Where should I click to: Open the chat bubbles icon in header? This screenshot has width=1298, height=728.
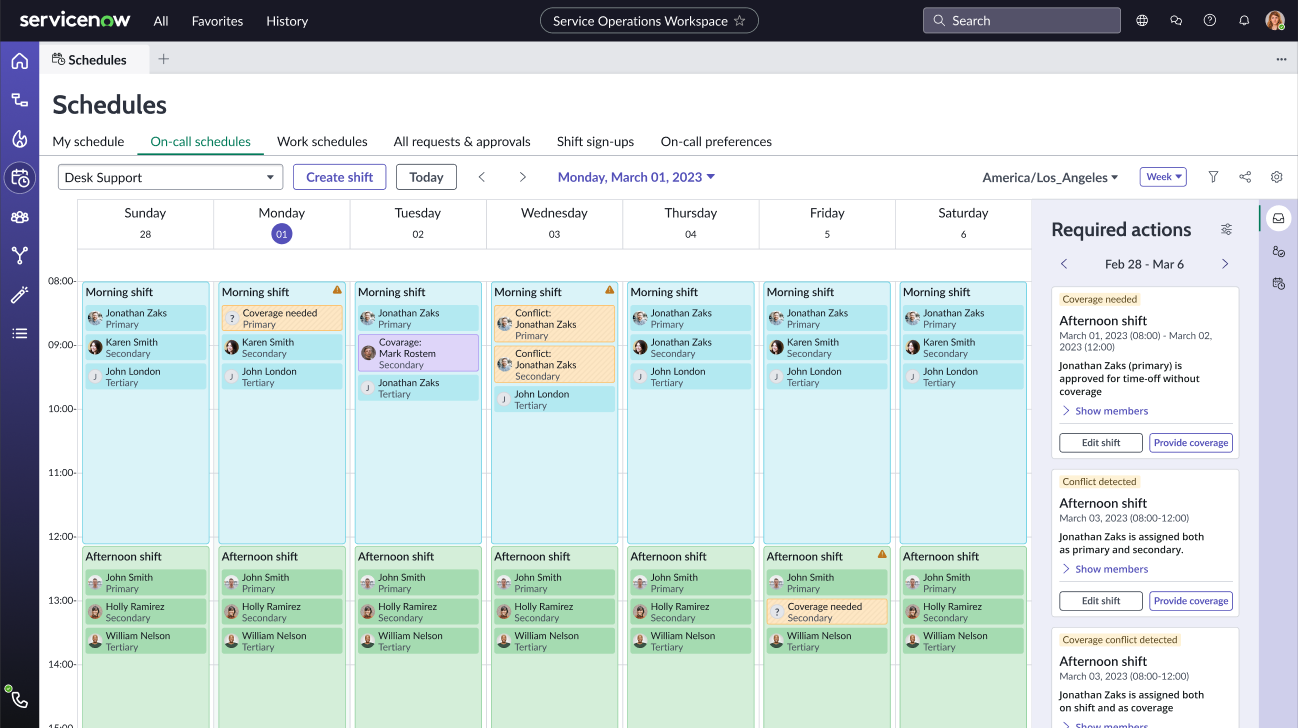pos(1176,20)
